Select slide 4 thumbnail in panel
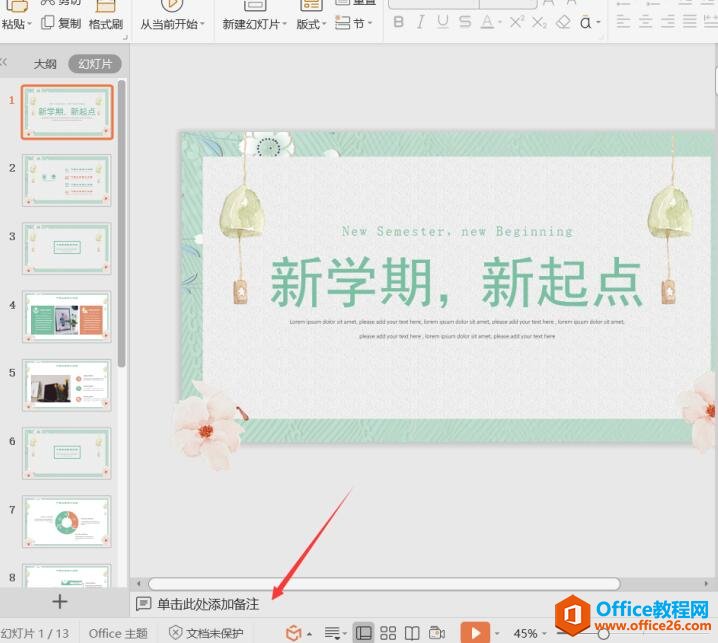Image resolution: width=718 pixels, height=643 pixels. click(x=67, y=317)
